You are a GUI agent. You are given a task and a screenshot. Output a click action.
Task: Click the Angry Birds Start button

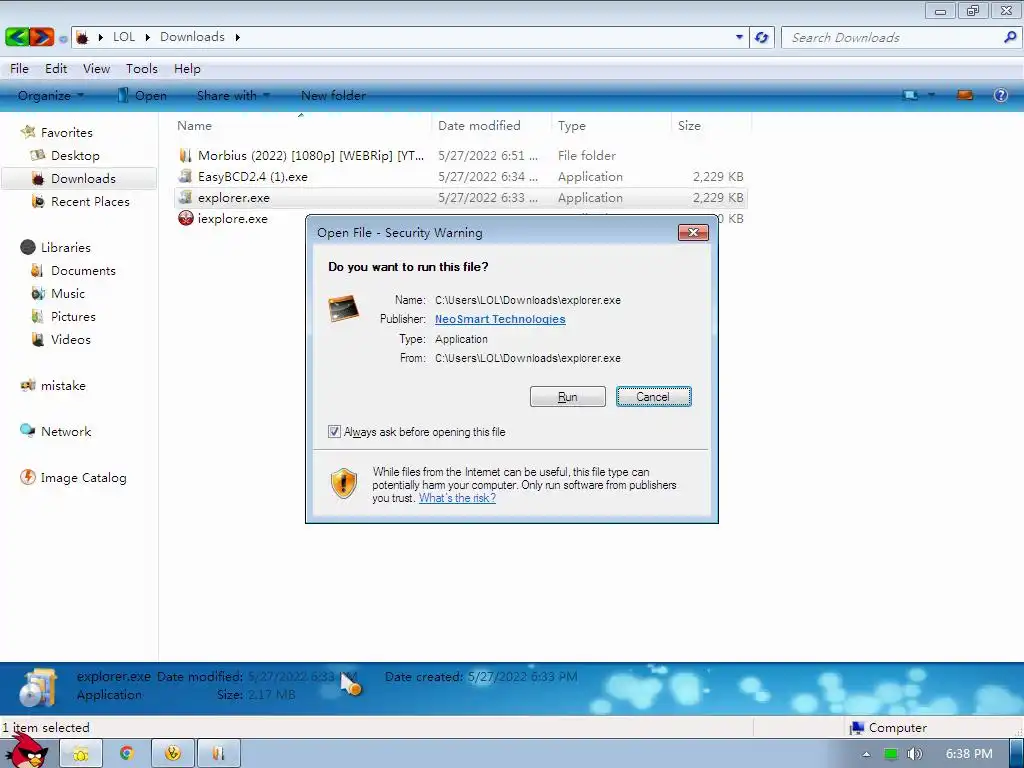tap(29, 752)
